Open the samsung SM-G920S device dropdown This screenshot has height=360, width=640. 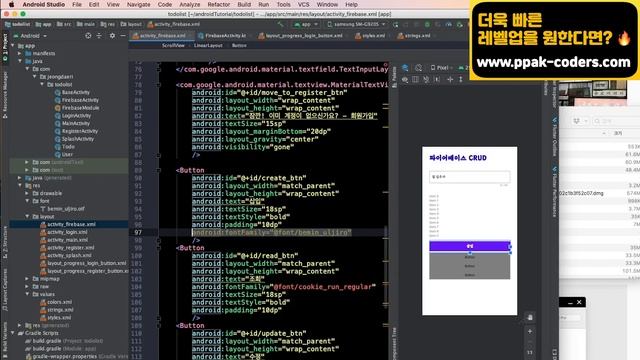tap(356, 24)
